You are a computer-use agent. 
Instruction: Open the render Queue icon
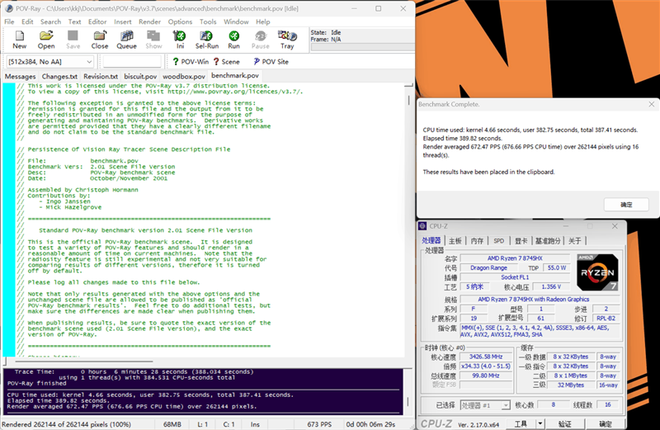coord(127,39)
